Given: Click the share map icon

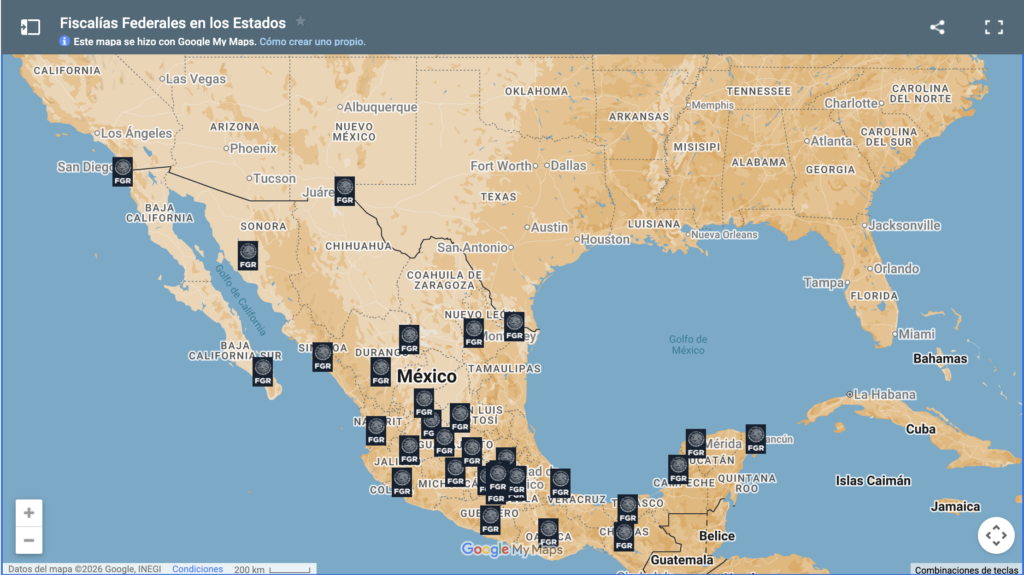Looking at the screenshot, I should click(x=937, y=27).
